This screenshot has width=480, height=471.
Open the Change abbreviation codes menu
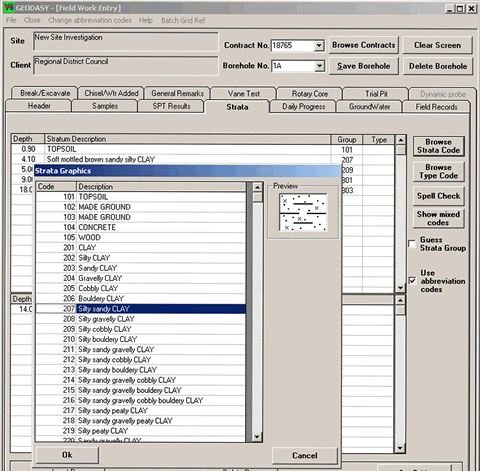(90, 20)
